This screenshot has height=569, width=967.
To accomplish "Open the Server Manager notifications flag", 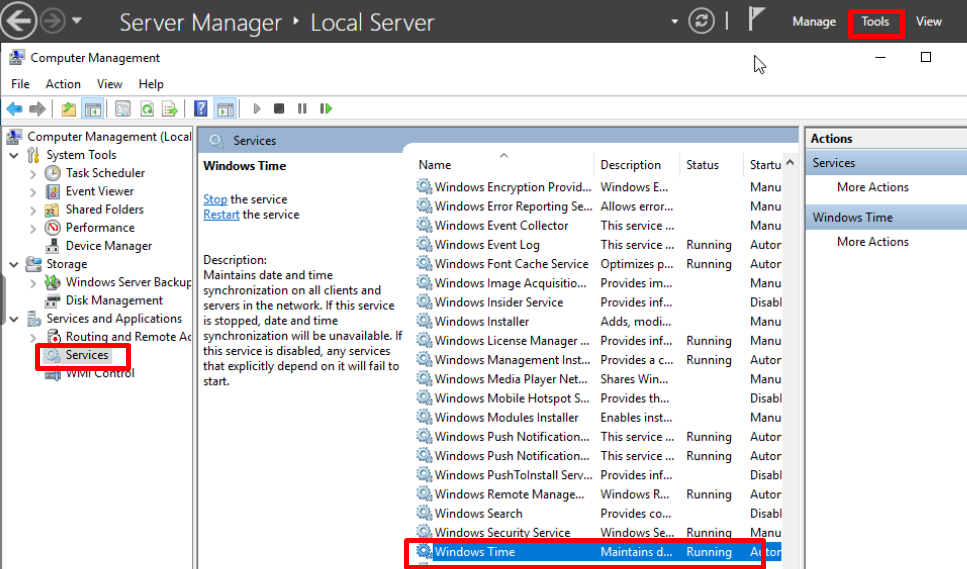I will coord(757,21).
